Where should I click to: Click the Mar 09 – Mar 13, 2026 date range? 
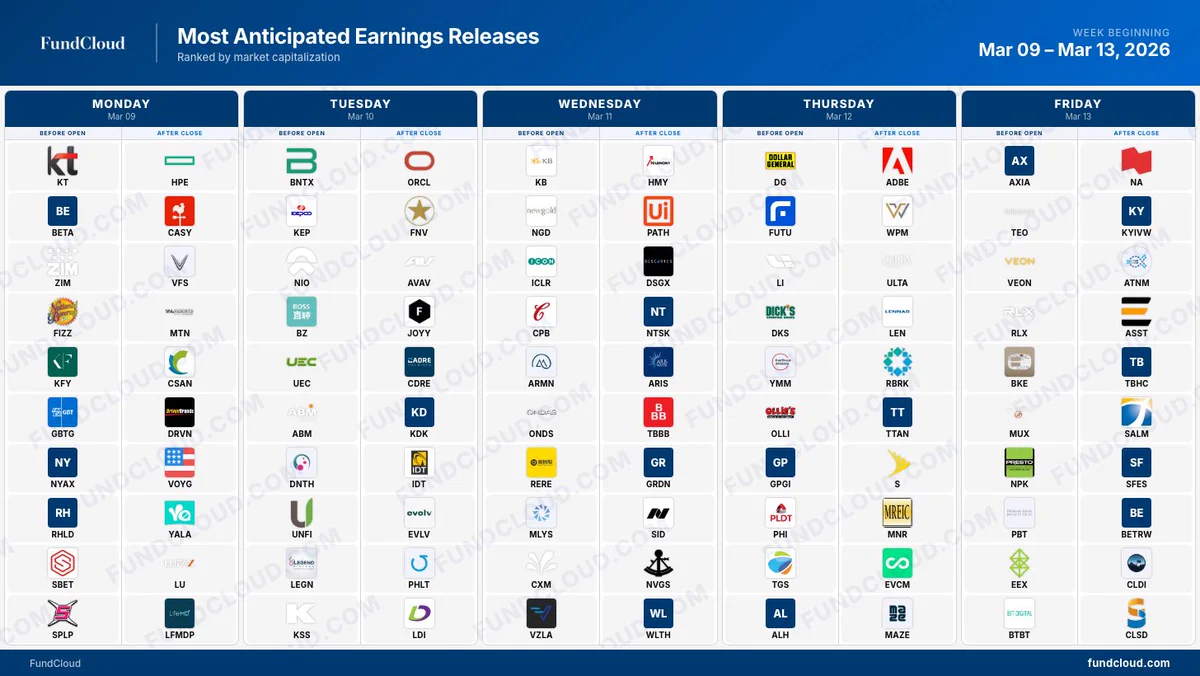1074,50
